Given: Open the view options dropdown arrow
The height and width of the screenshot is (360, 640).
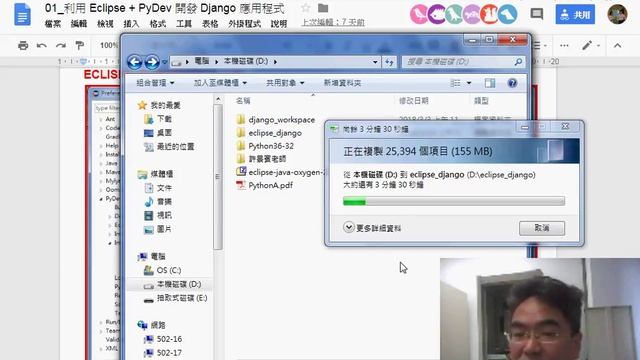Looking at the screenshot, I should pos(469,83).
